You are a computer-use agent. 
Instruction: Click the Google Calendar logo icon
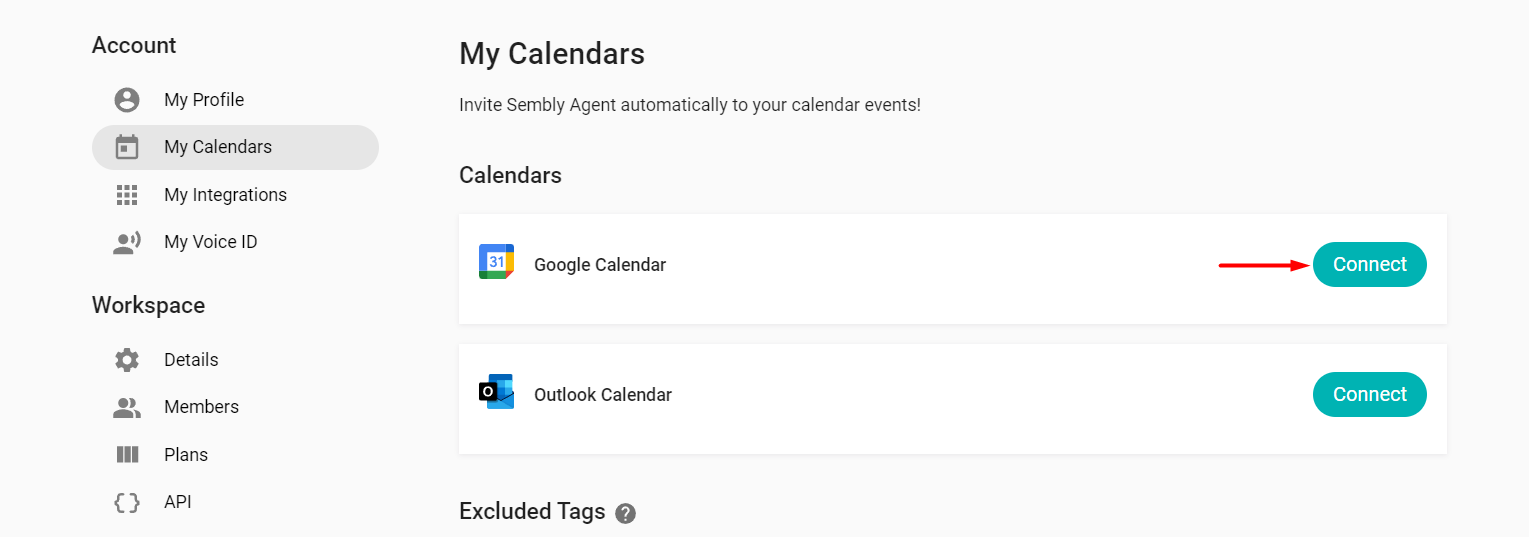(x=497, y=262)
